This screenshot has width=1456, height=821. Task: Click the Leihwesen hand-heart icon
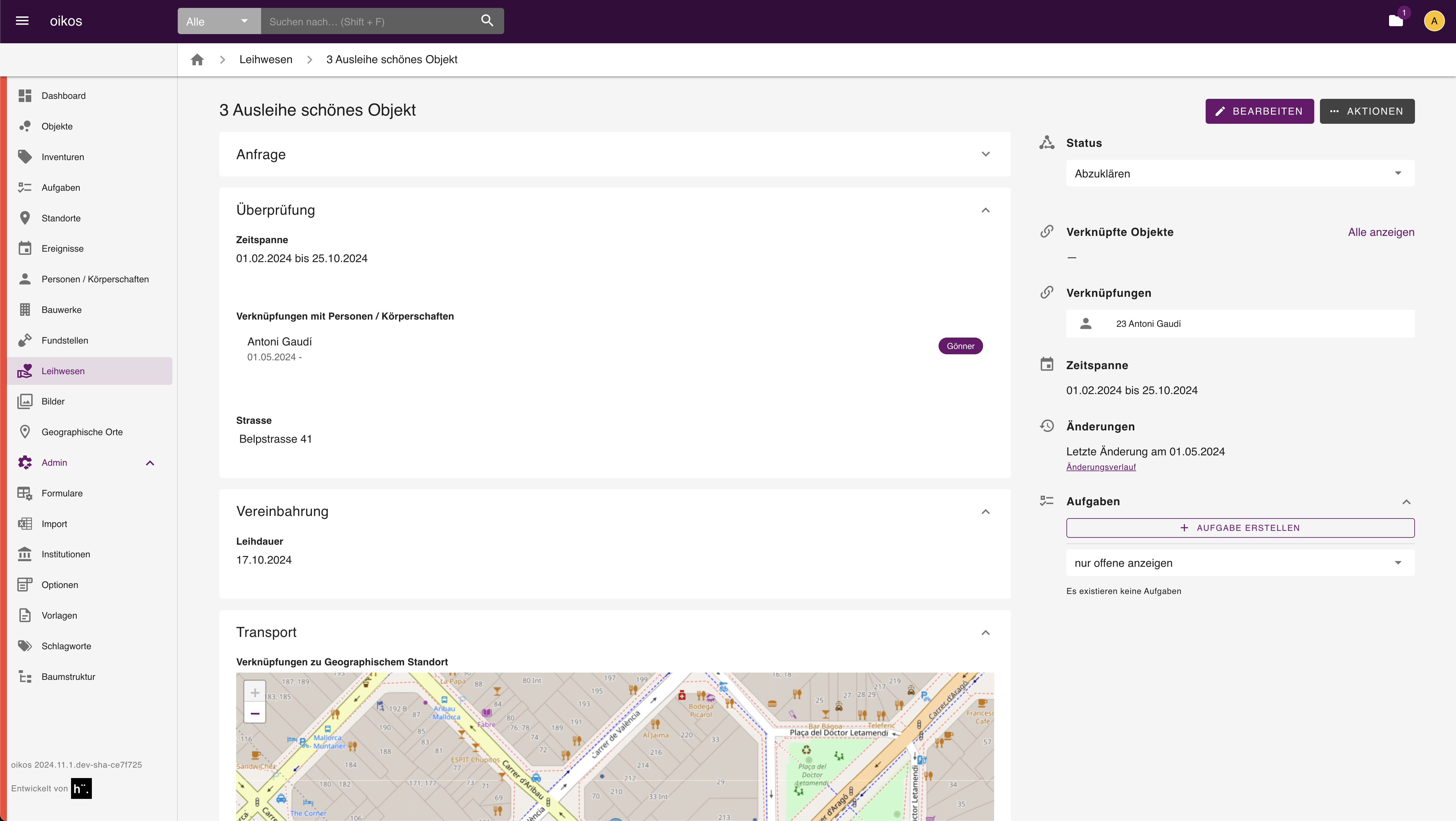click(x=25, y=370)
